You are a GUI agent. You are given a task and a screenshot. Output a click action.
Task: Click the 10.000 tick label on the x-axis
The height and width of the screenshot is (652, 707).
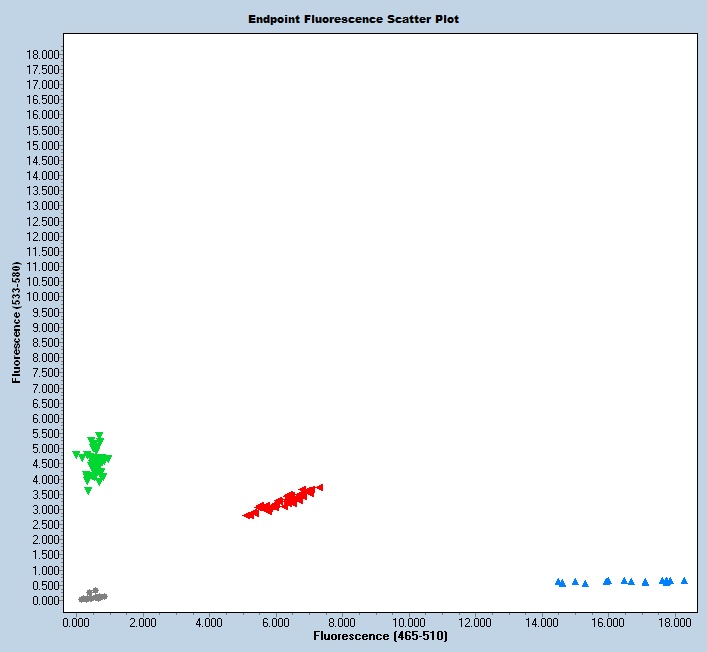[409, 621]
